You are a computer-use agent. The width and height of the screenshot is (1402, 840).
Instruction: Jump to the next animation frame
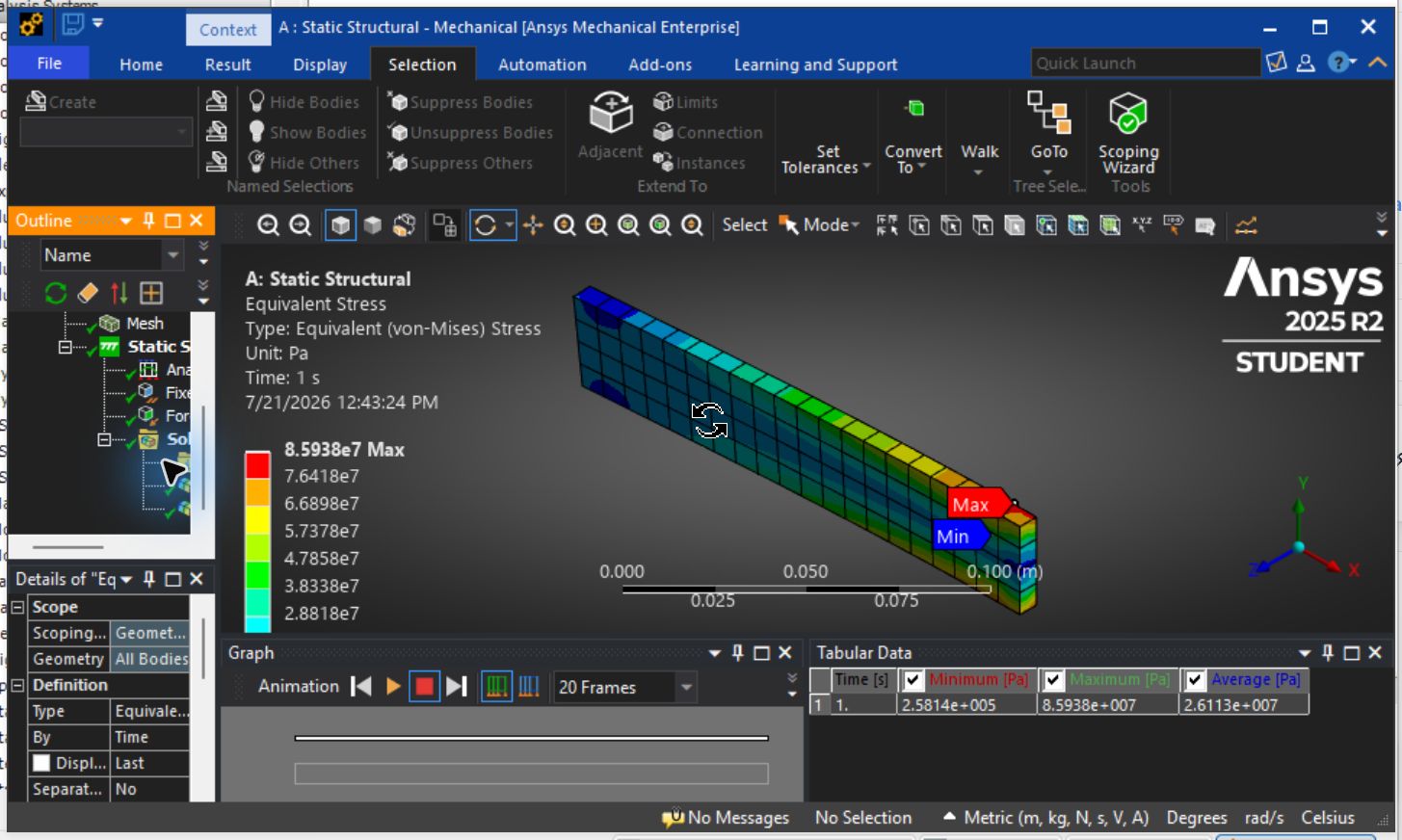(x=457, y=687)
